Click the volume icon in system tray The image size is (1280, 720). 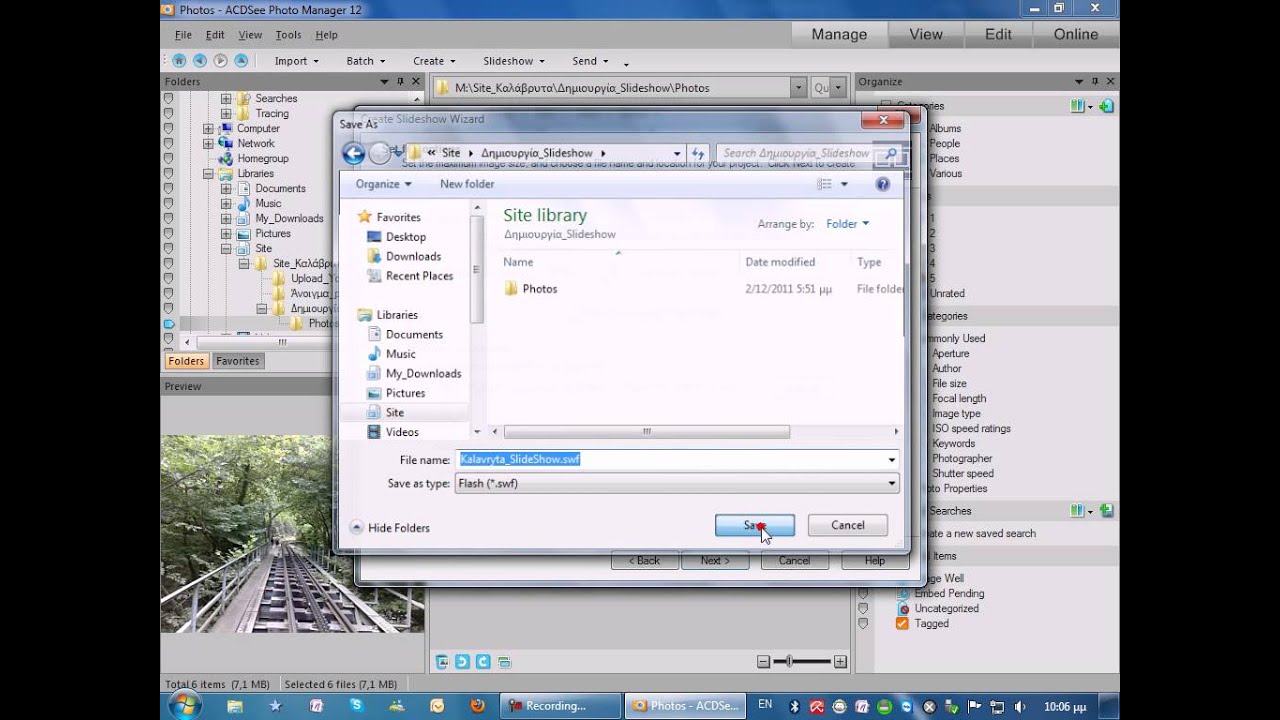tap(1019, 706)
